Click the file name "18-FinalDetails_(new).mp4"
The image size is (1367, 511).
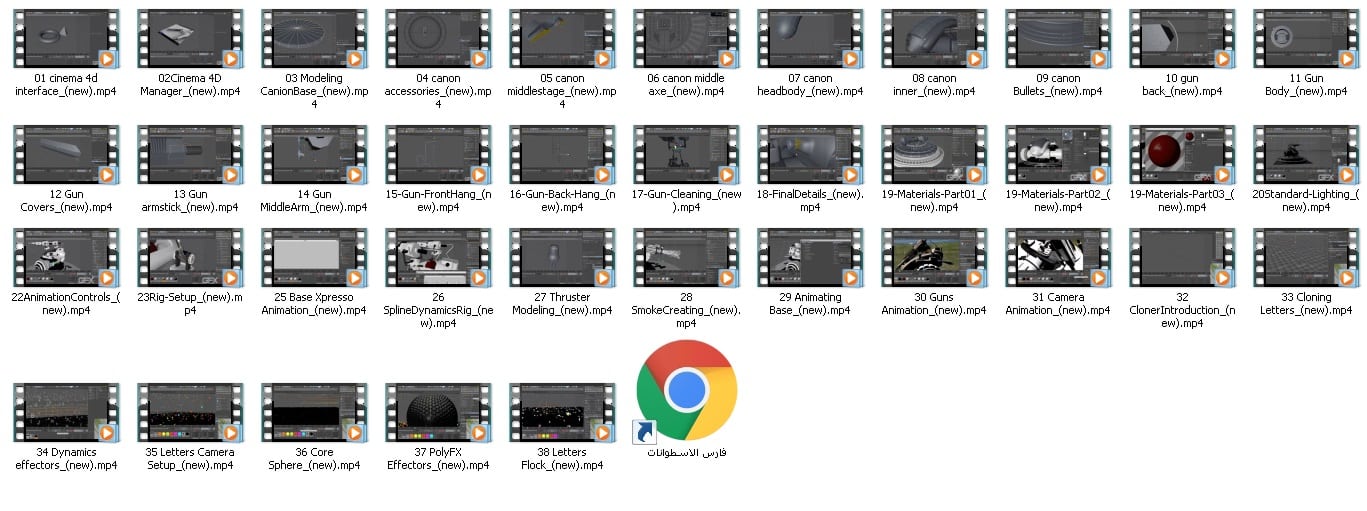810,200
